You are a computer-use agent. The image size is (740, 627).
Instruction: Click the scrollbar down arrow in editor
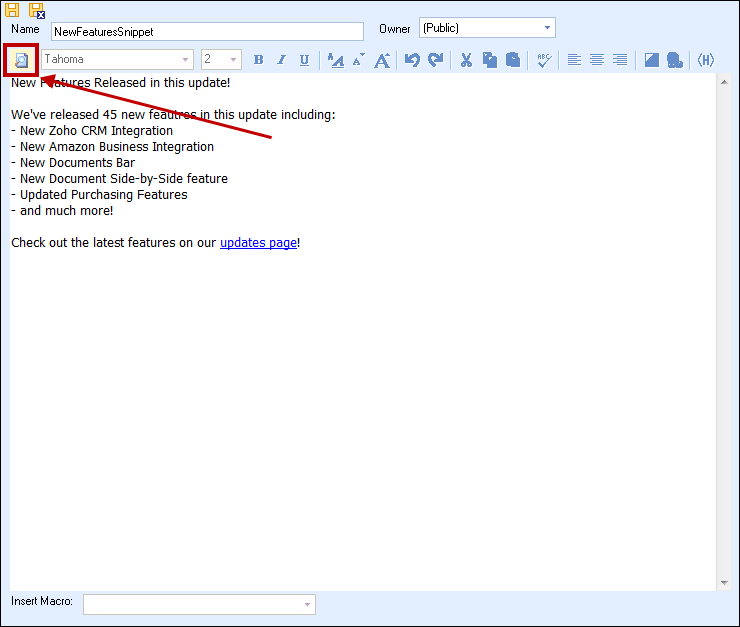point(724,583)
